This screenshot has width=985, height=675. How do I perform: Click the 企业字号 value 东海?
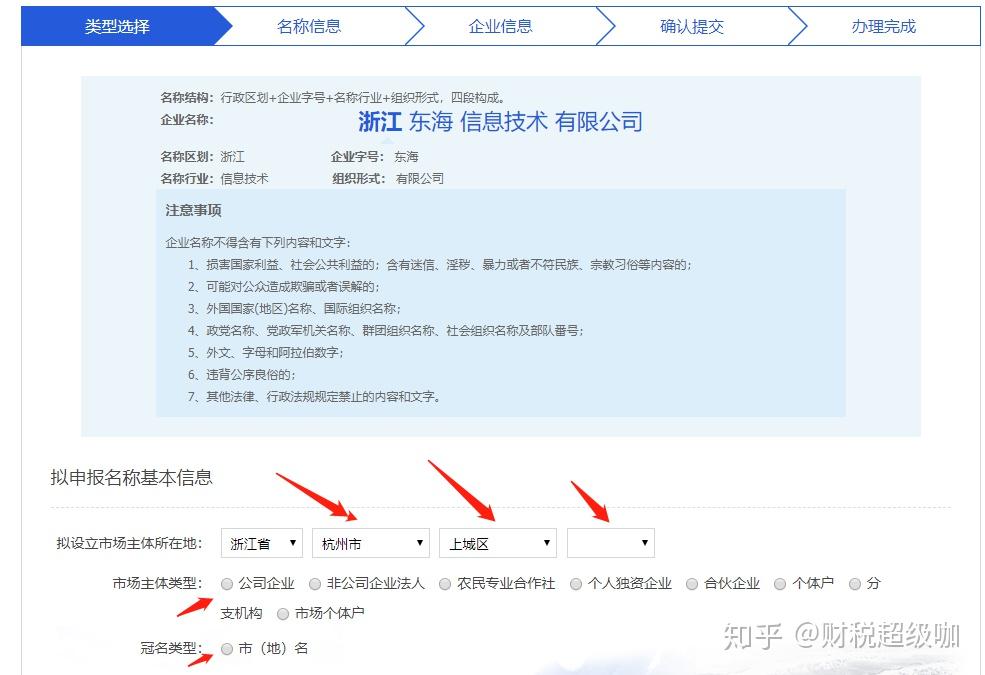click(406, 156)
